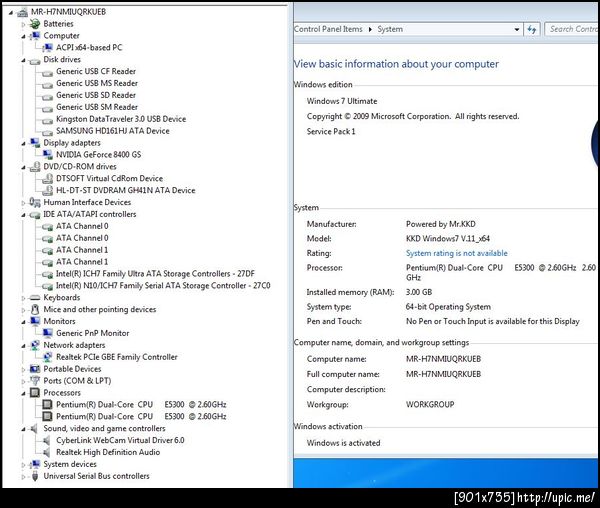The height and width of the screenshot is (508, 600).
Task: Click the KKD Windows7 V.11_x64 model value
Action: click(448, 239)
